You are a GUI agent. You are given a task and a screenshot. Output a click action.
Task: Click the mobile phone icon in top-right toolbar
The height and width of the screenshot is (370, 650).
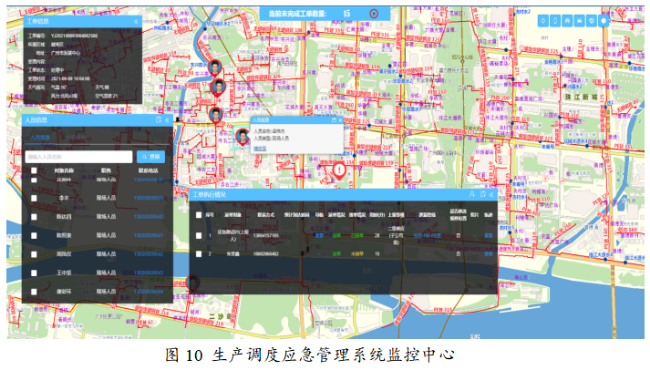point(555,21)
